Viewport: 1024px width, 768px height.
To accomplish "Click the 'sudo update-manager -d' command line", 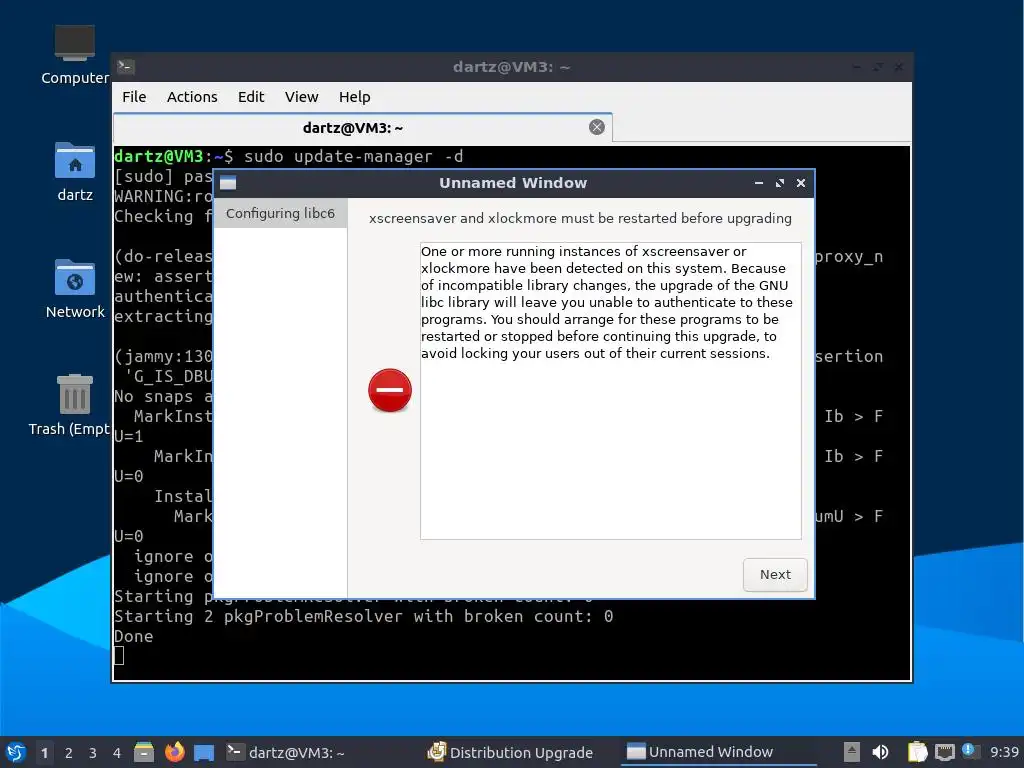I will coord(353,157).
